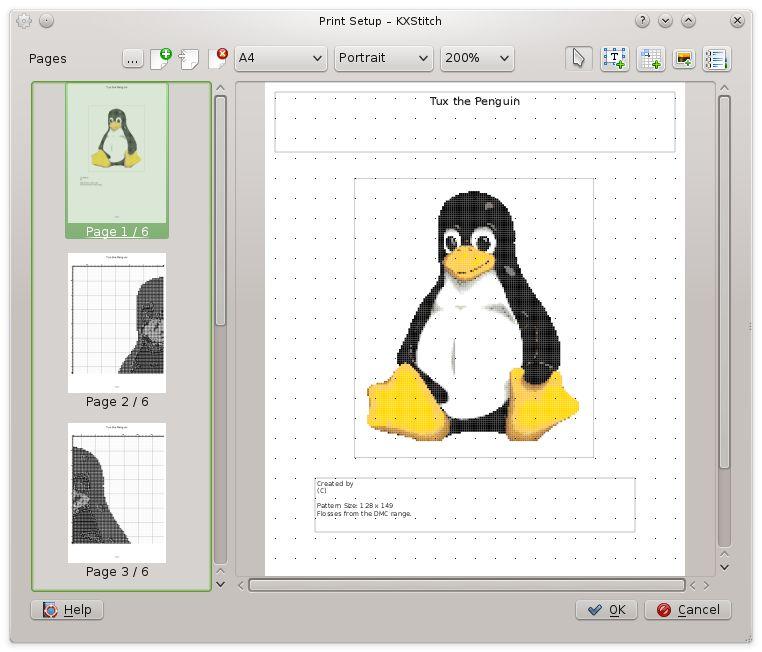Confirm with the OK button
Image resolution: width=762 pixels, height=652 pixels.
pyautogui.click(x=606, y=610)
